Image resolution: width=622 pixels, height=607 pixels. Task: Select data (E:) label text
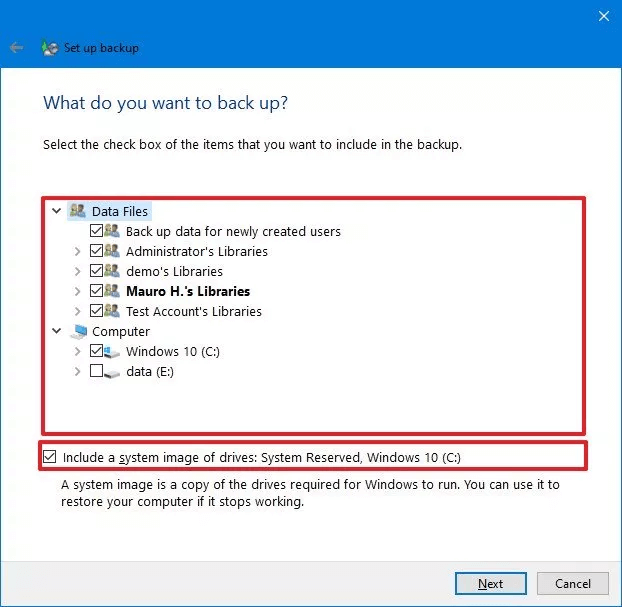click(150, 372)
